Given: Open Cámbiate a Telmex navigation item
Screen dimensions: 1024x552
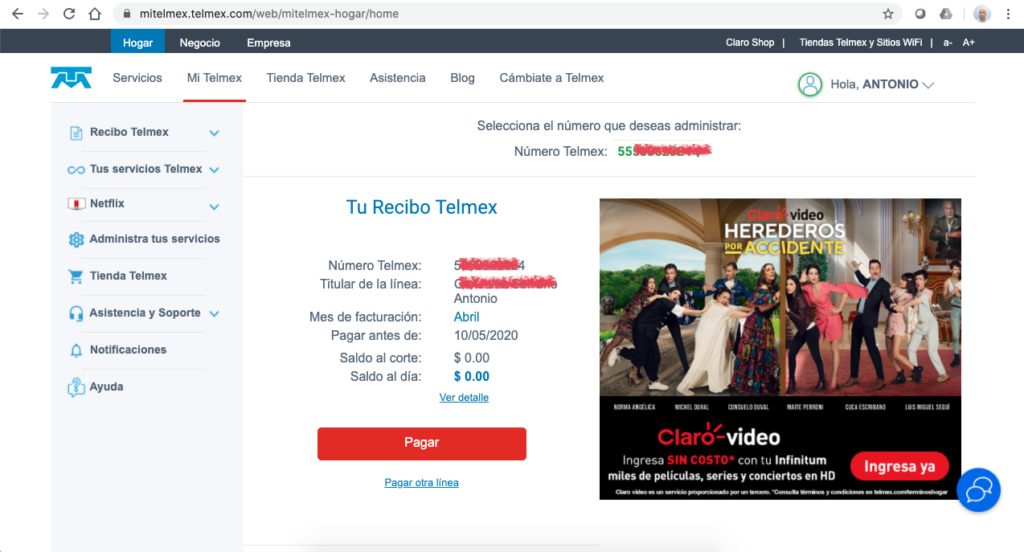Looking at the screenshot, I should coord(551,78).
